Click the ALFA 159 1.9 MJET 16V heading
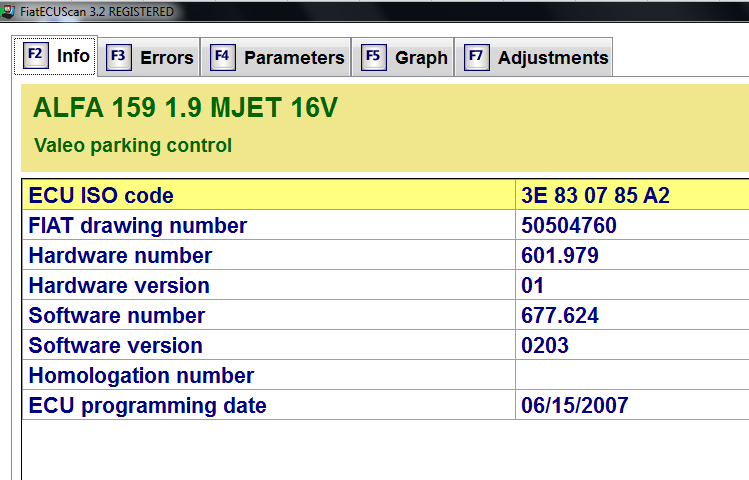749x480 pixels. (185, 108)
